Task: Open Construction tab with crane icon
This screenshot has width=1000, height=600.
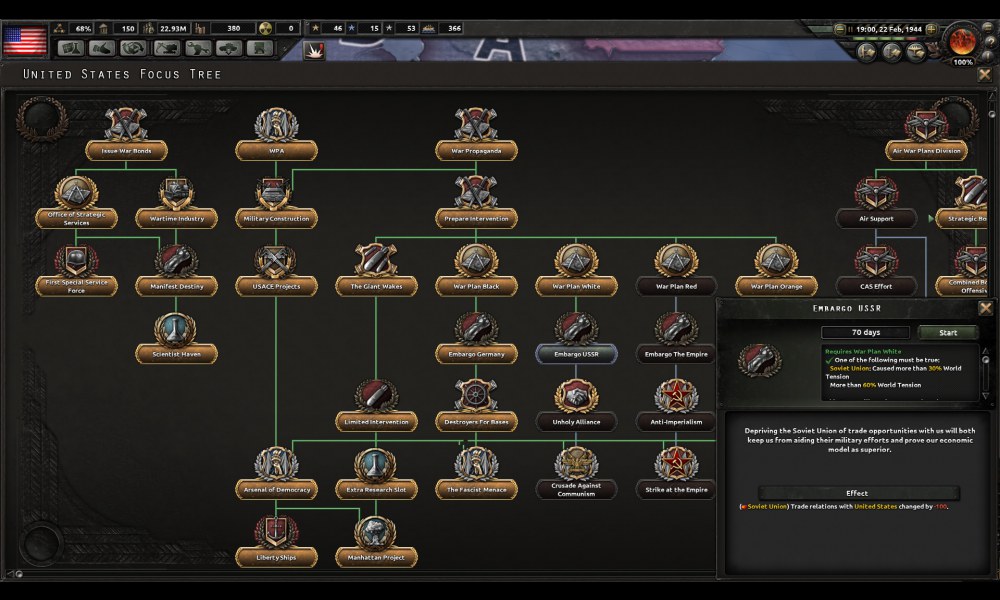Action: [166, 48]
